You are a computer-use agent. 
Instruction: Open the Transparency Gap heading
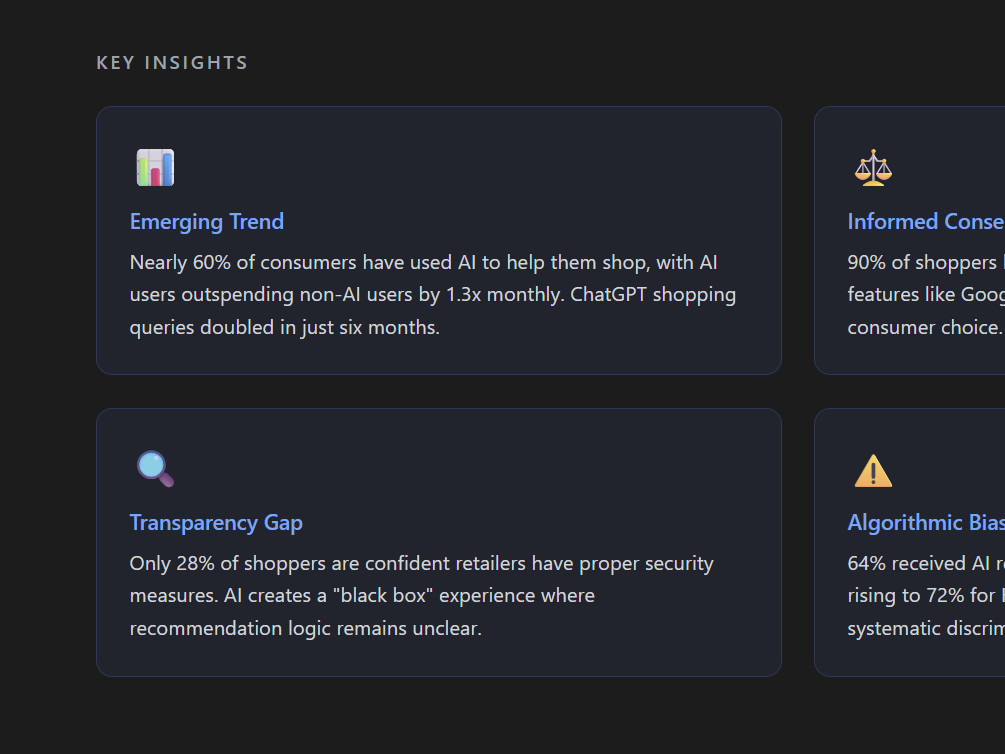tap(216, 523)
